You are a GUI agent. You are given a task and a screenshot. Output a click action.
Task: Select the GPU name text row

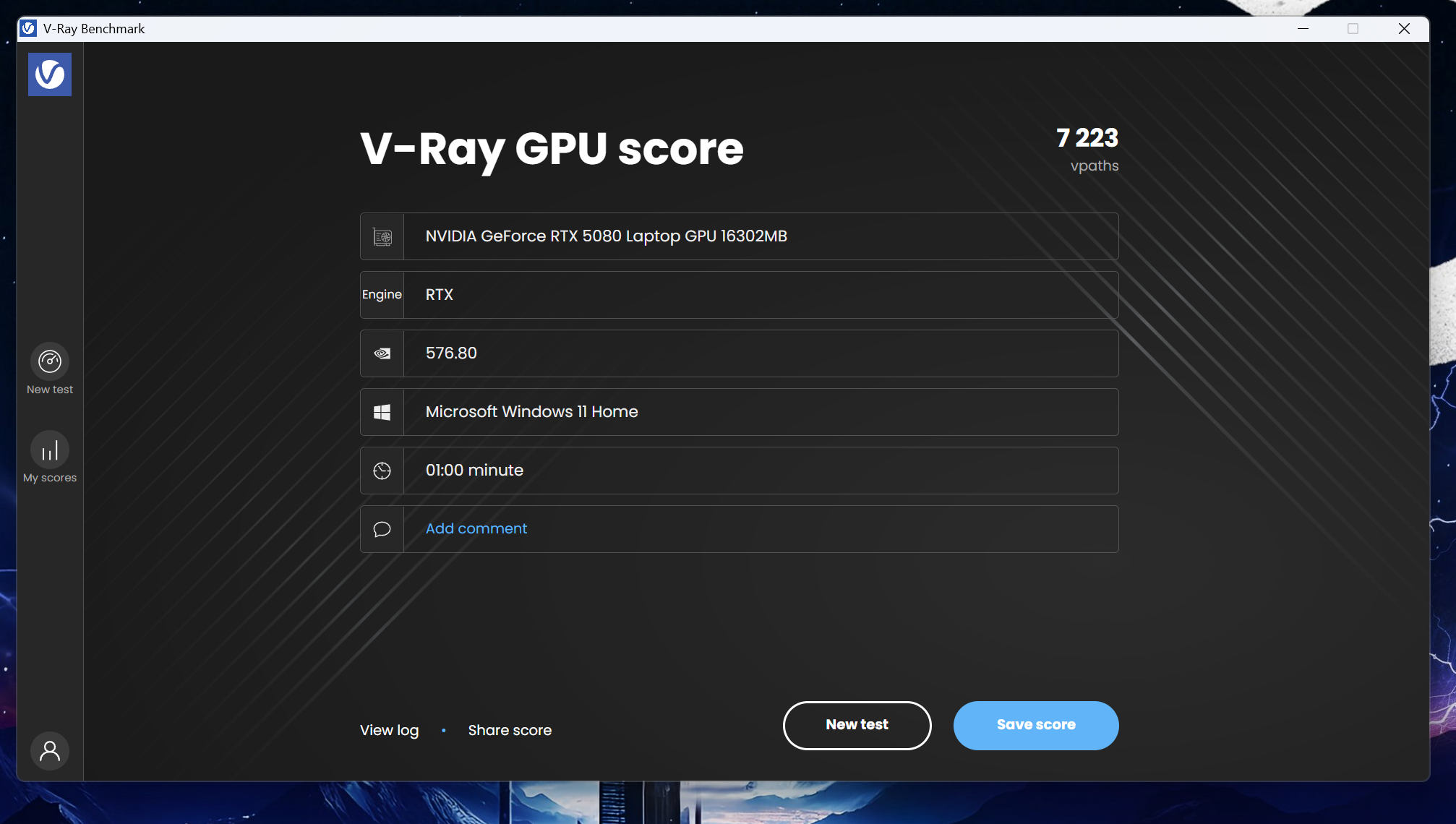click(x=740, y=236)
